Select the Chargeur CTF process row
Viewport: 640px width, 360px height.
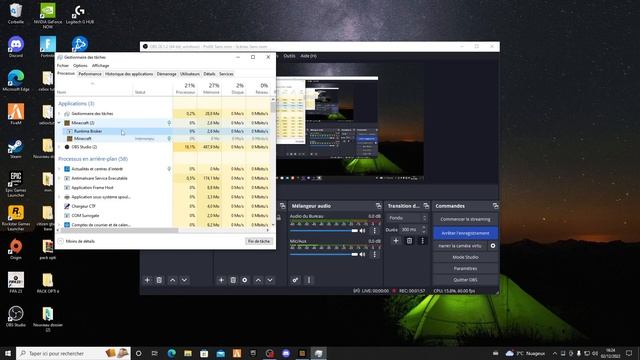[163, 206]
